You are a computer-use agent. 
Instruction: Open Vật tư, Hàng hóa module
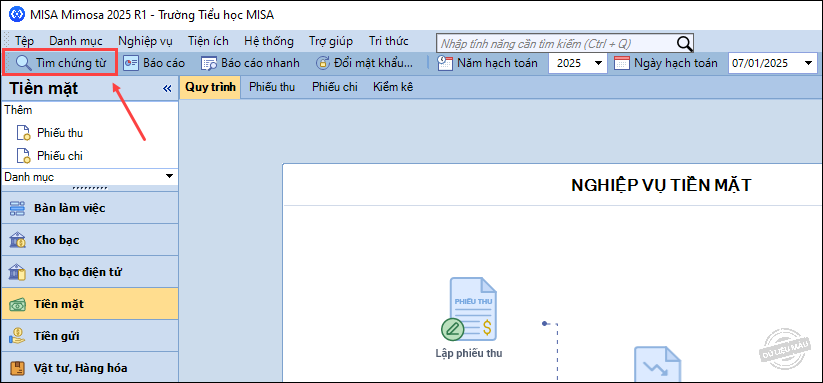point(89,368)
